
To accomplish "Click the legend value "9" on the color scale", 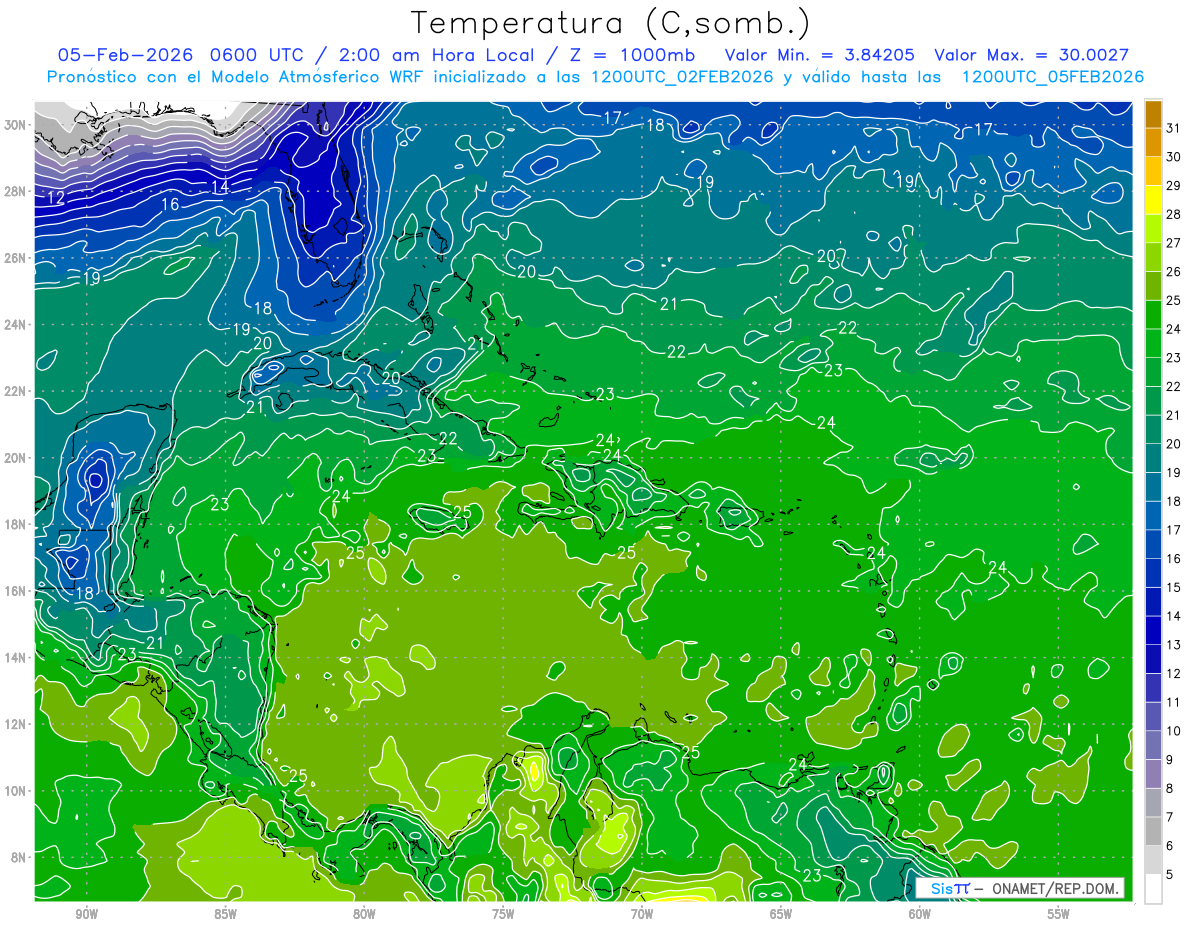I will pos(1170,760).
